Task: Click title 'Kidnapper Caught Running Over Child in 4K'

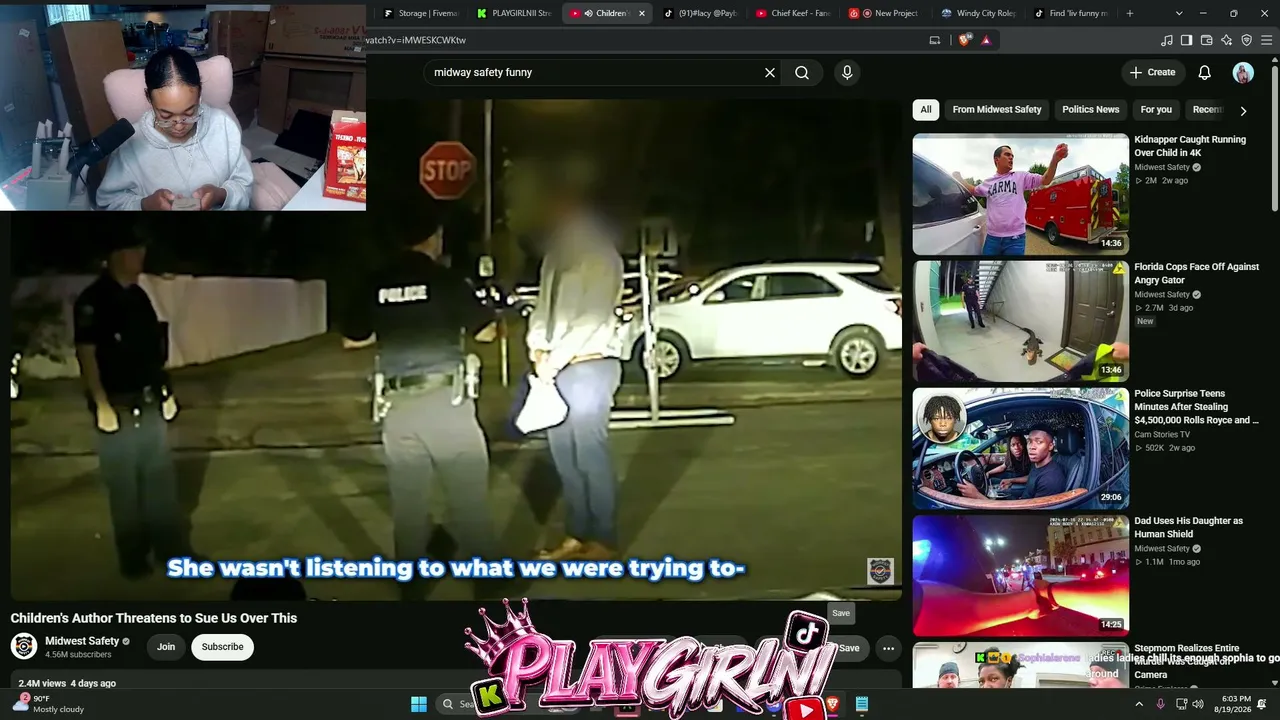Action: [x=1190, y=146]
